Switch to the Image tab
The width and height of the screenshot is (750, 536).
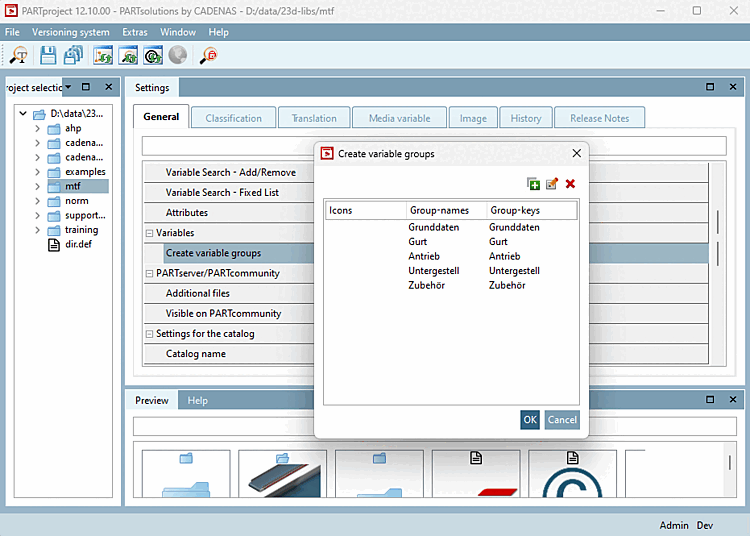point(473,118)
